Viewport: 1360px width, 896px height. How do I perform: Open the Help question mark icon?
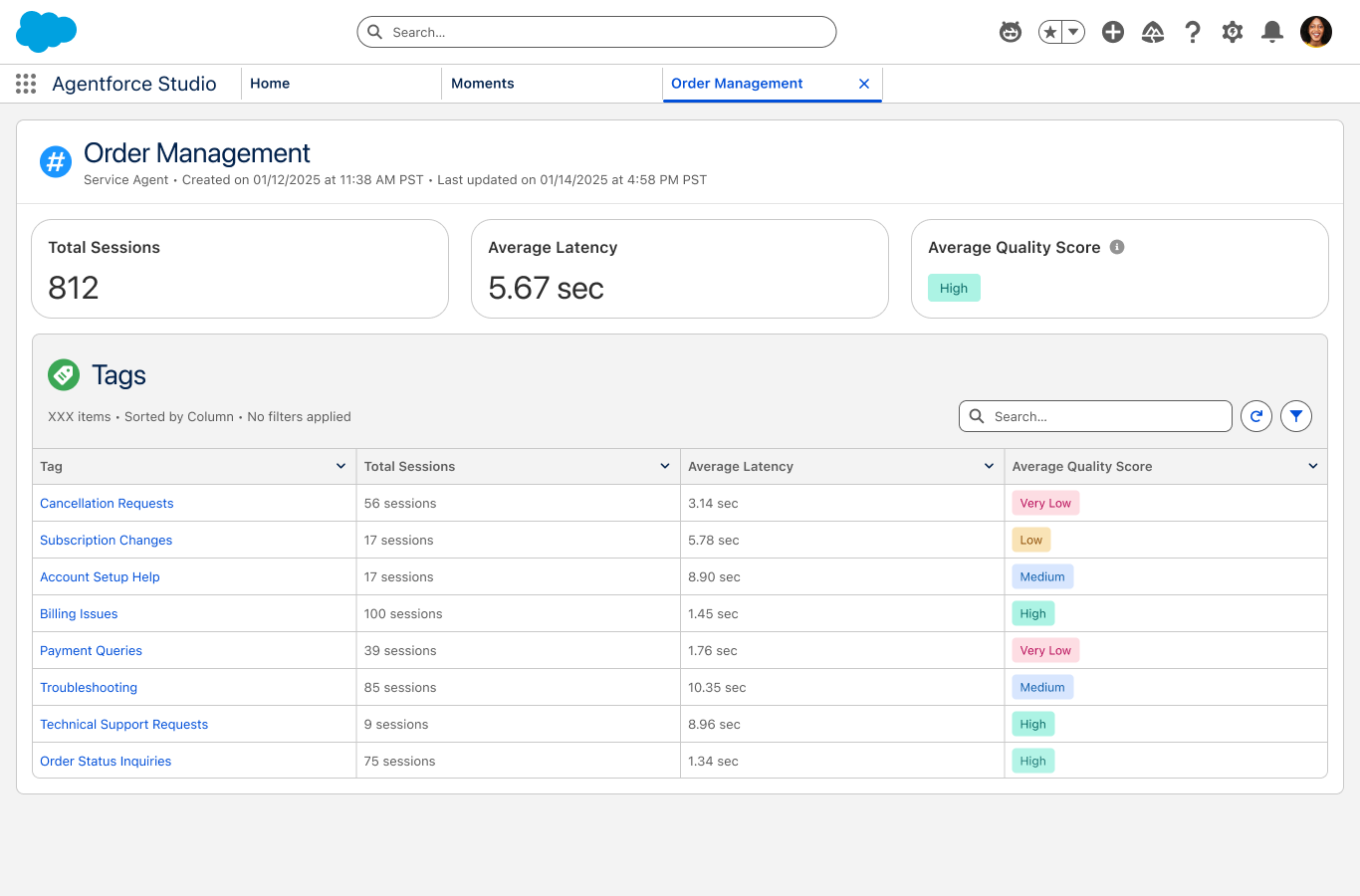pos(1193,32)
